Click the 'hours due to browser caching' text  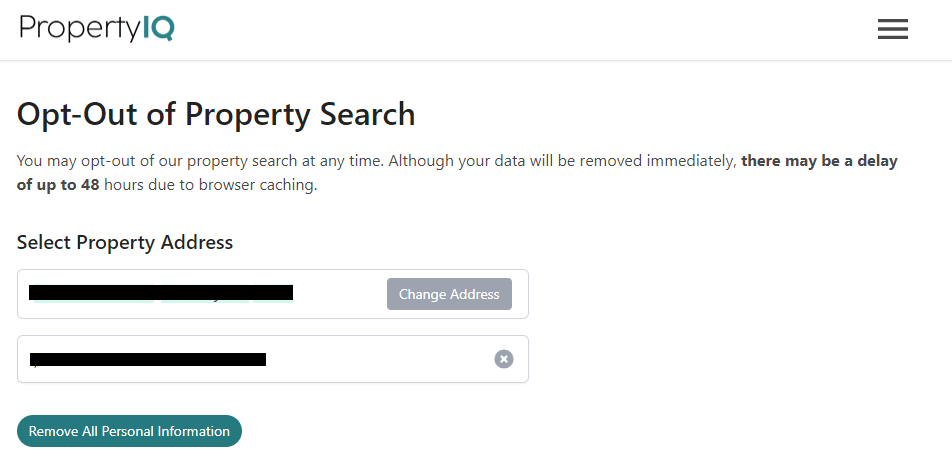click(x=210, y=186)
